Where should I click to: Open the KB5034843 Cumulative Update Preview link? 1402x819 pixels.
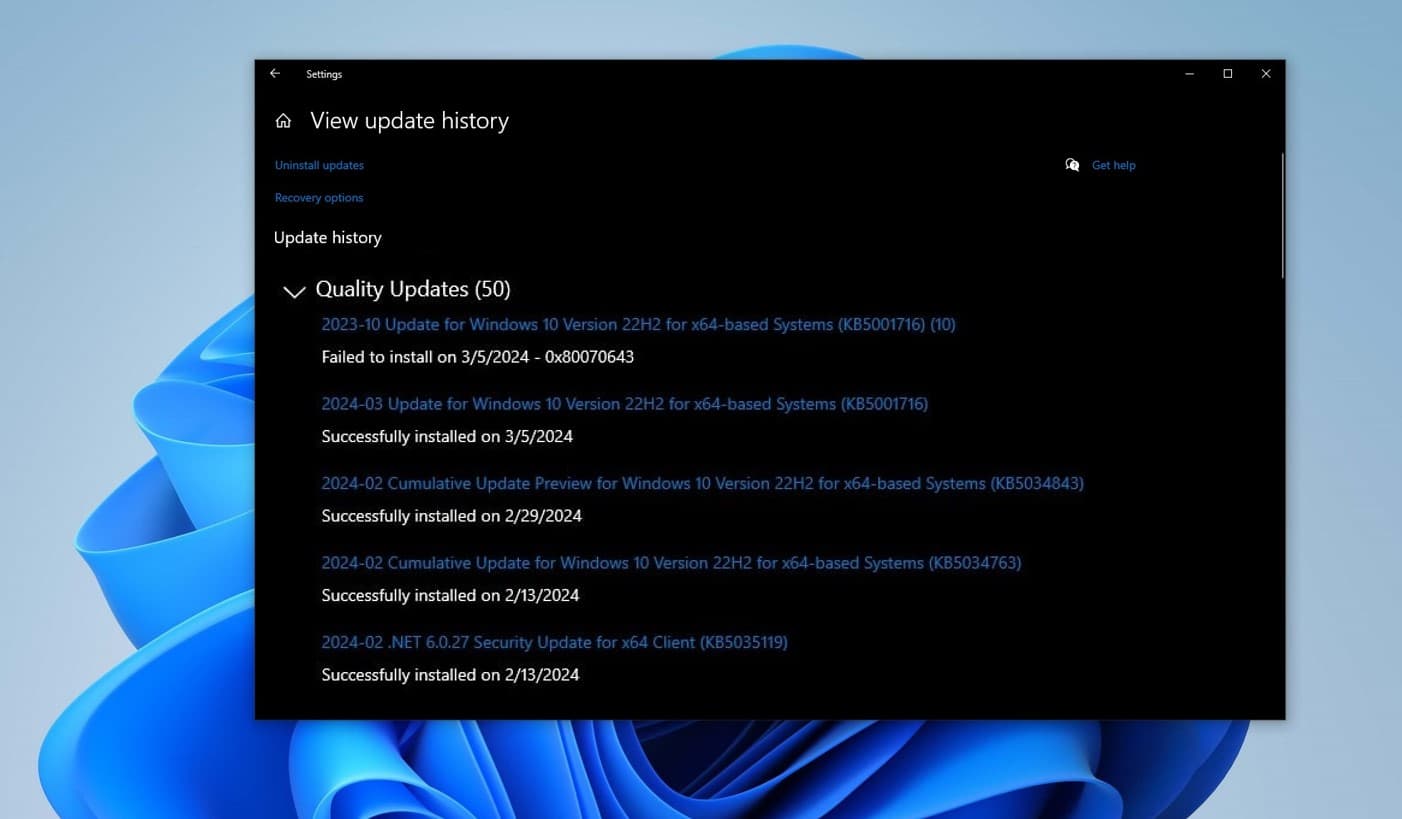[702, 483]
